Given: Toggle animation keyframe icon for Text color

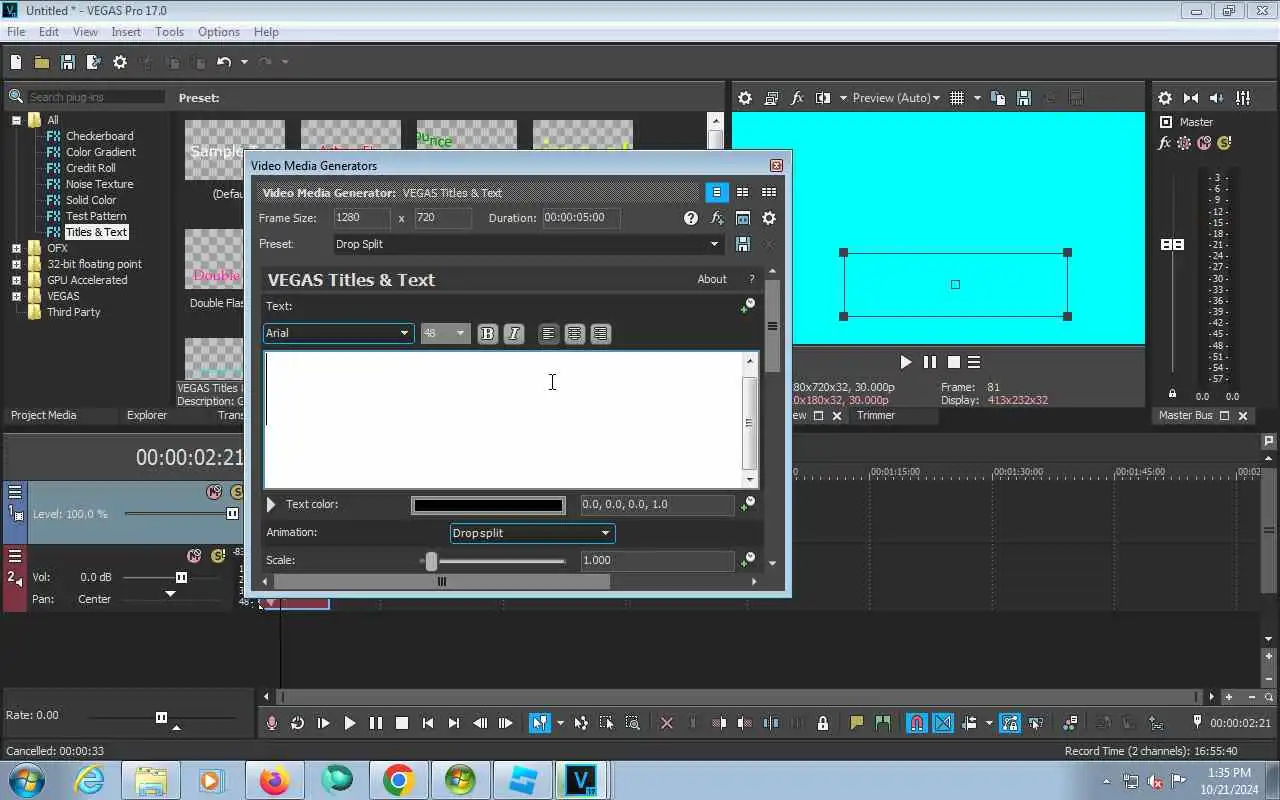Looking at the screenshot, I should [747, 505].
